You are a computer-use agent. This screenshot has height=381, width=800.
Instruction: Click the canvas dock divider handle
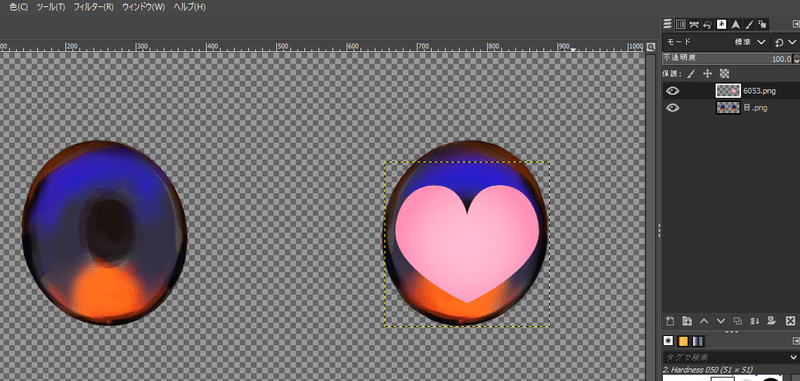[659, 230]
